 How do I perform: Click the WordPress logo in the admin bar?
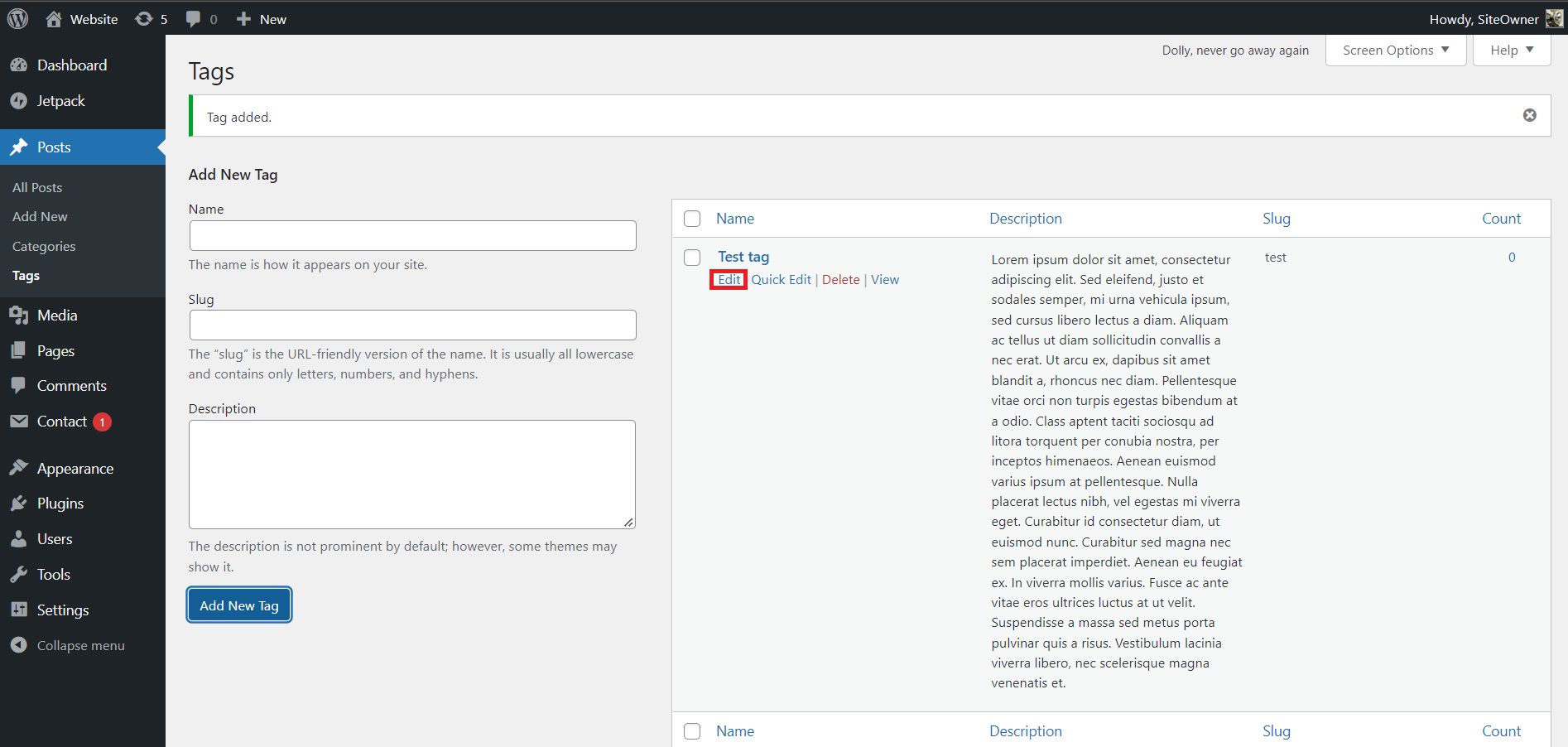tap(17, 18)
